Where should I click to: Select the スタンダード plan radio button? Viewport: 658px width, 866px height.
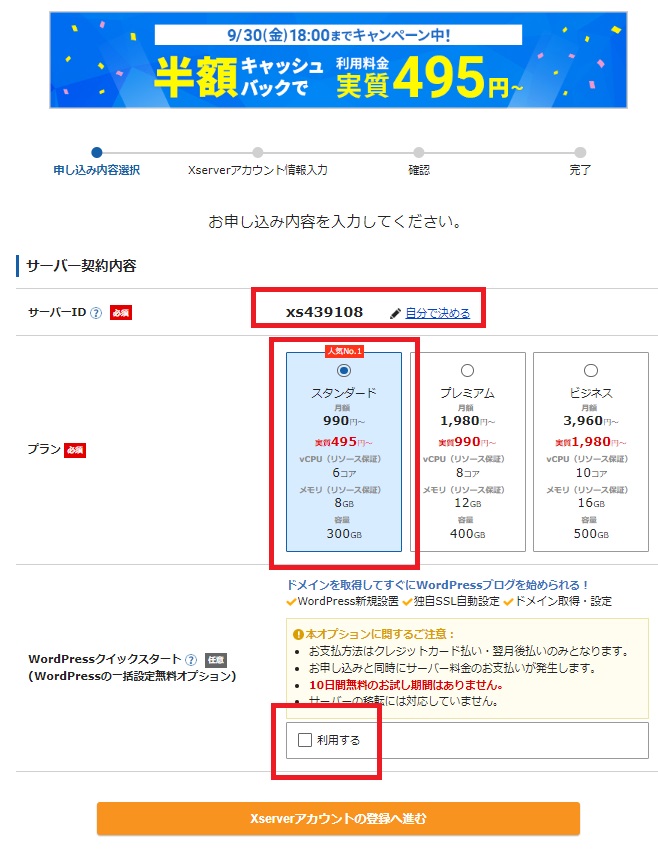[344, 371]
